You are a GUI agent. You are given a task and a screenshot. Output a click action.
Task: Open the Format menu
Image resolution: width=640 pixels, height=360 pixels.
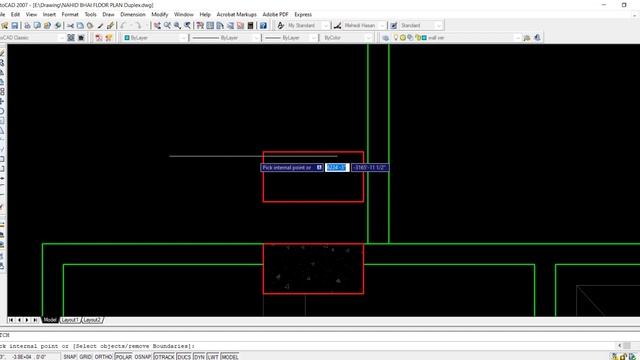click(x=70, y=14)
